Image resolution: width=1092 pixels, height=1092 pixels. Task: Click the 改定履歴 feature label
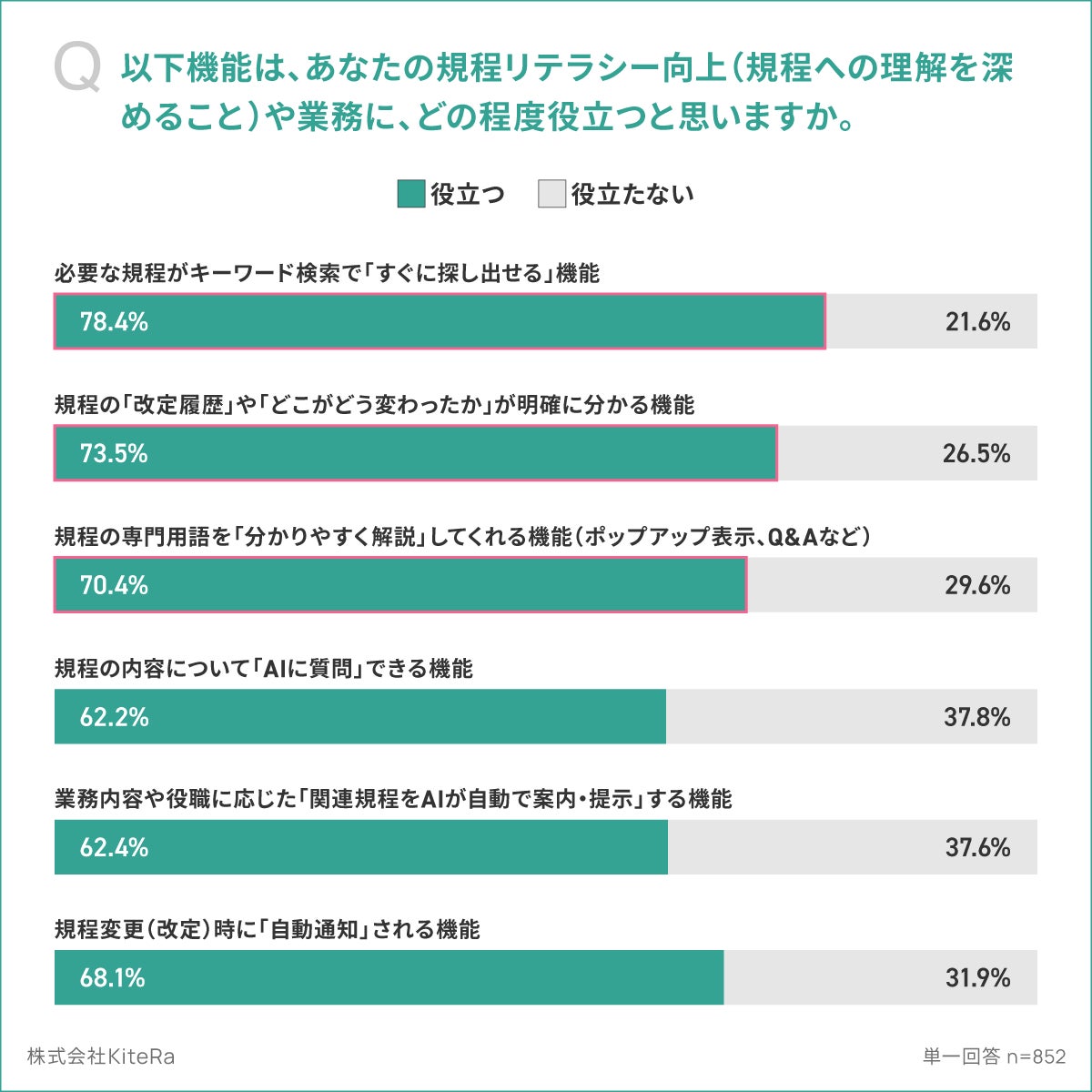pos(374,404)
